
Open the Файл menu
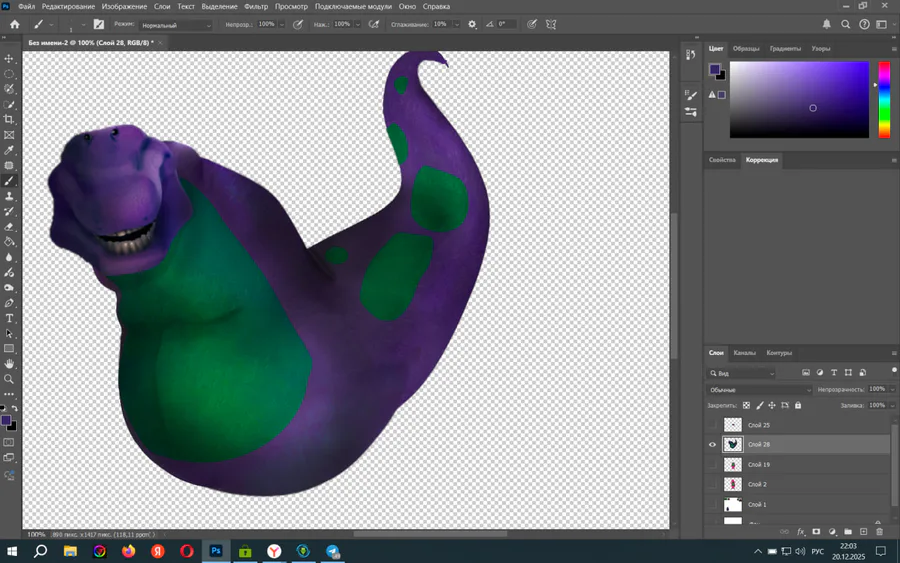[26, 6]
